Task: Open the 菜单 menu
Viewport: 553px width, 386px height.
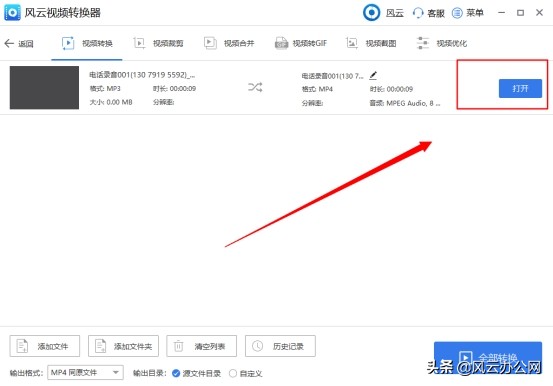Action: (468, 13)
